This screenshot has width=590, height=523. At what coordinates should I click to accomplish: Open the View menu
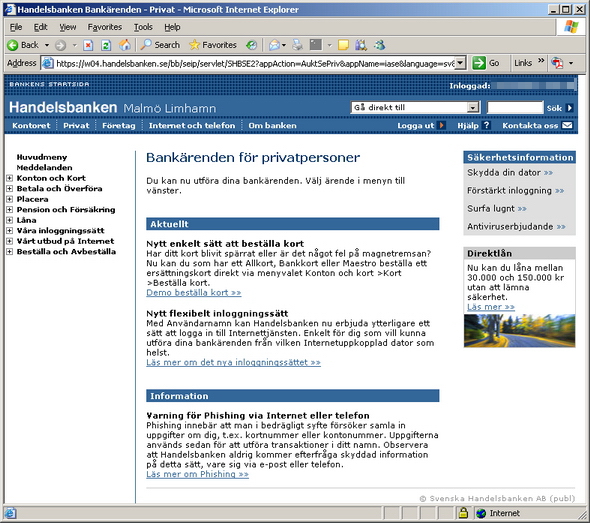pos(68,27)
